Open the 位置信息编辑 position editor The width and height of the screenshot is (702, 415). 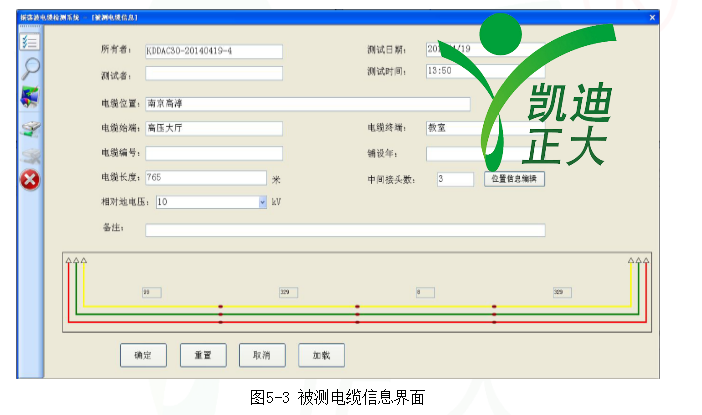point(515,179)
